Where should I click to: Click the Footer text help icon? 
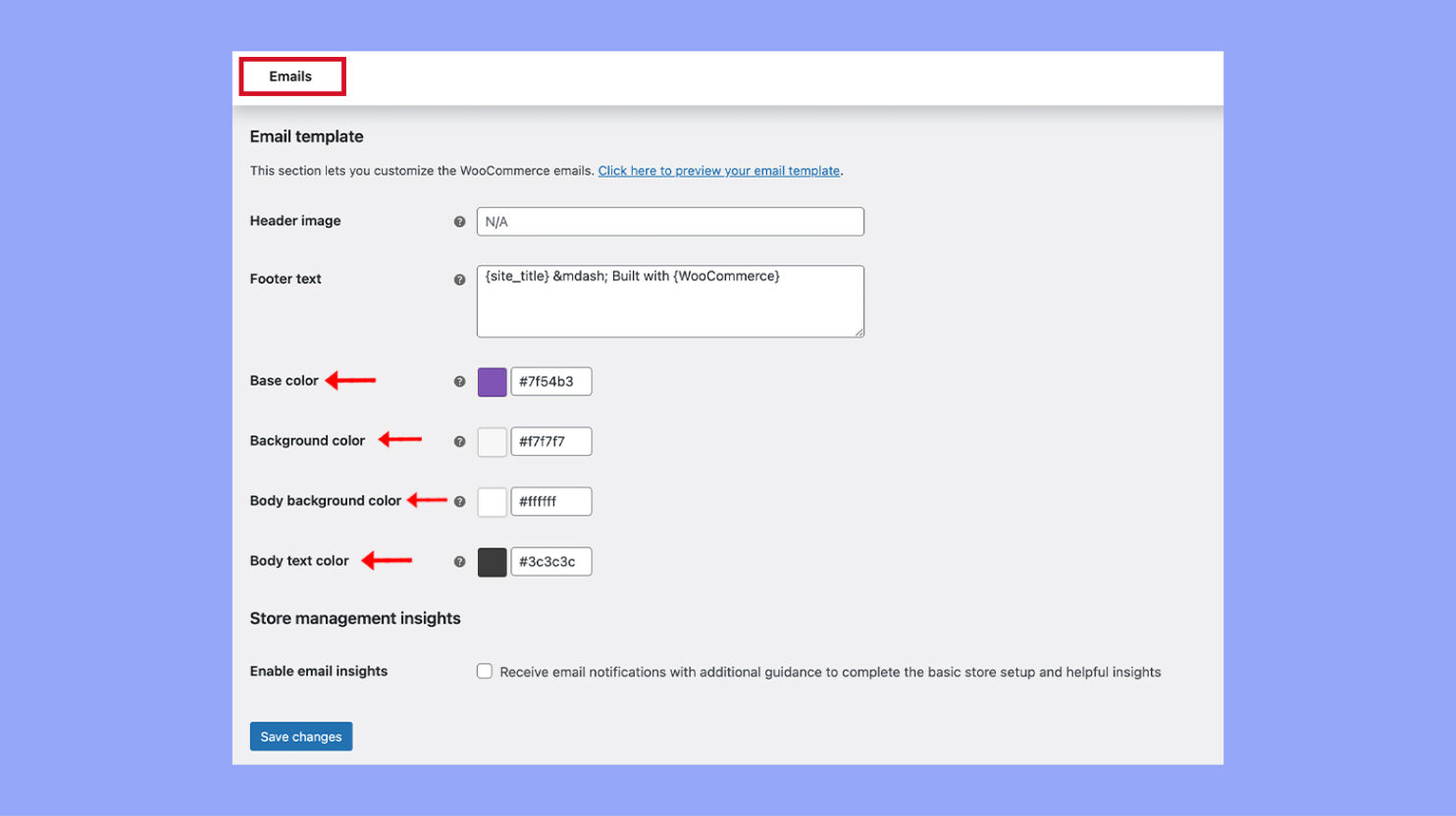[459, 279]
